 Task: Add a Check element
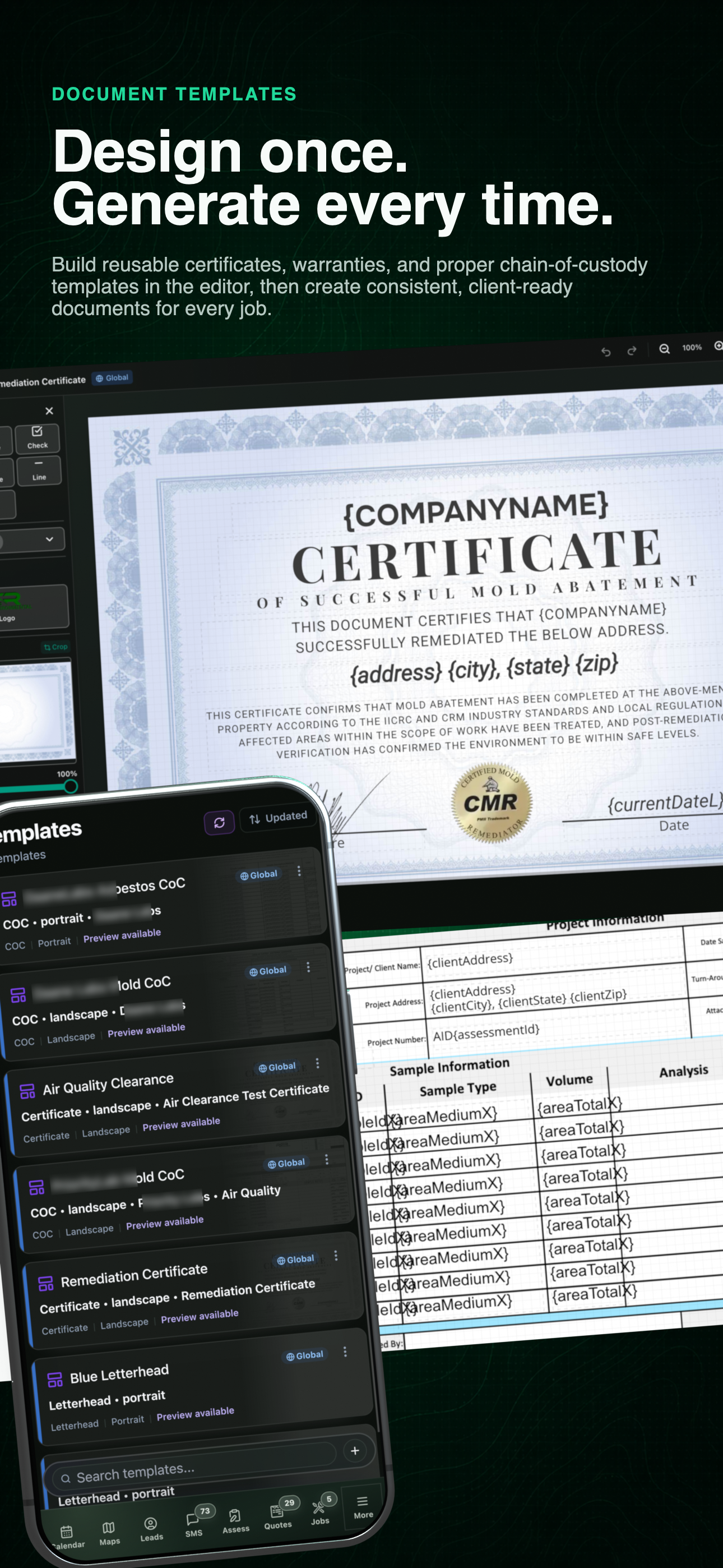37,438
